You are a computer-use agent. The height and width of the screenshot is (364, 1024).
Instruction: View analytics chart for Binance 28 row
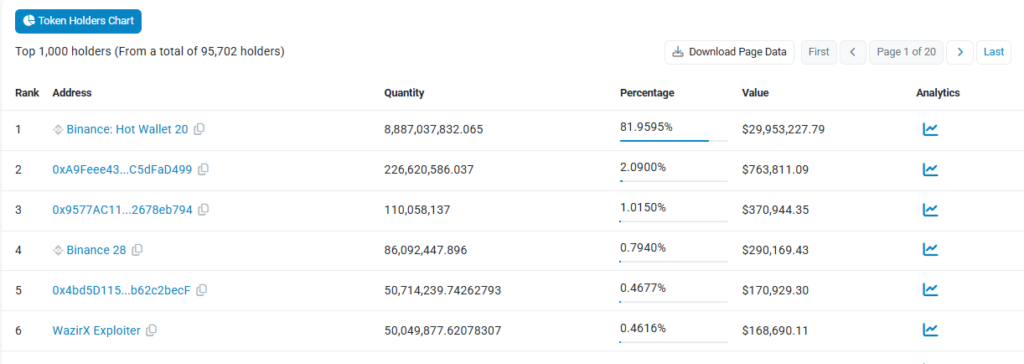coord(930,249)
